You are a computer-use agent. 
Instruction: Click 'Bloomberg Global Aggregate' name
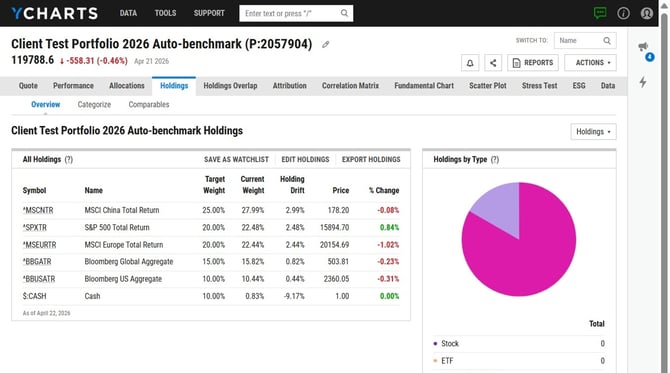129,261
